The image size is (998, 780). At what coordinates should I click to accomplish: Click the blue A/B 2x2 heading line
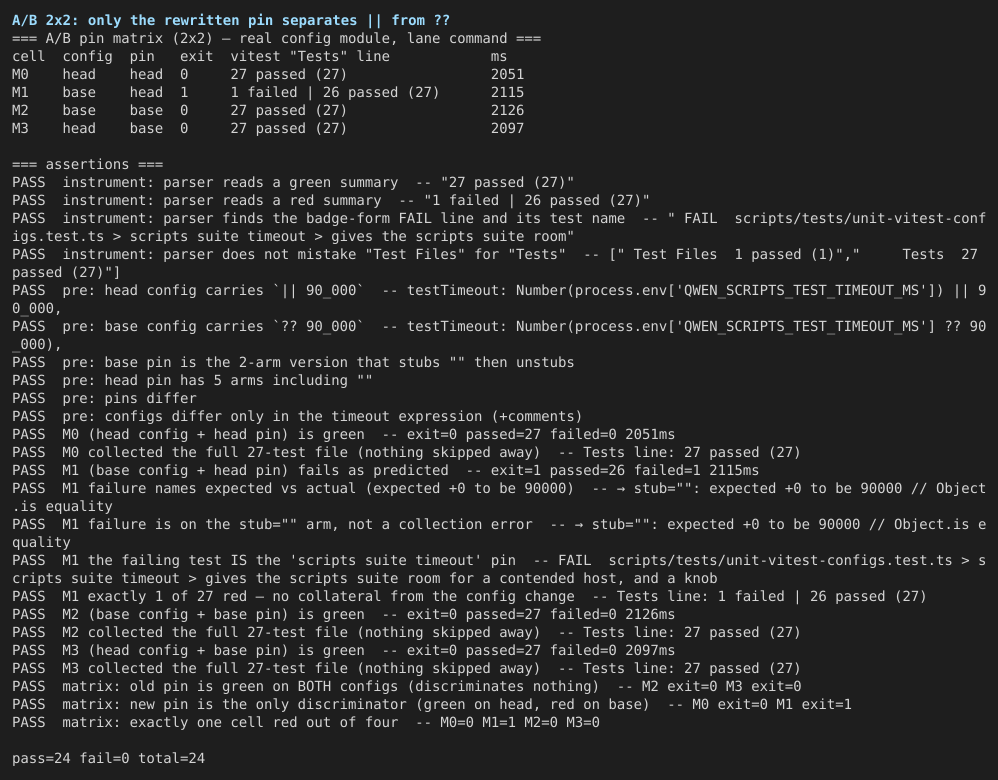tap(230, 20)
